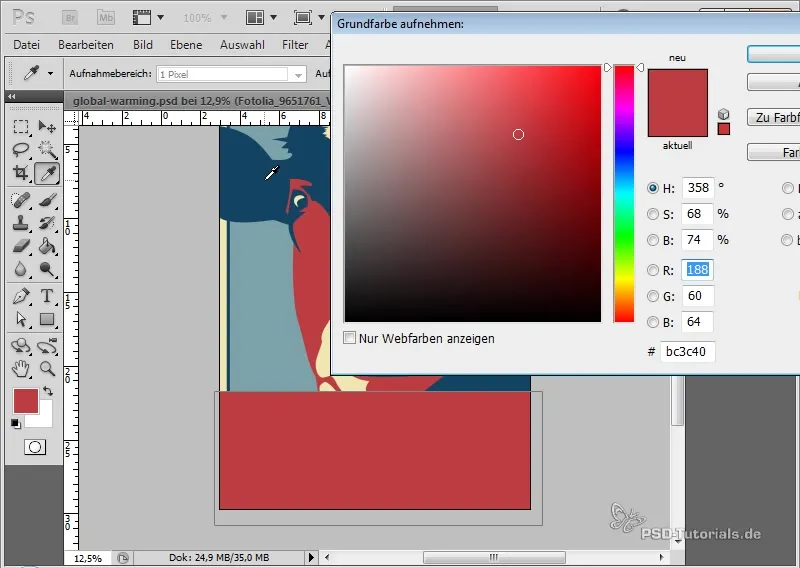Select the 3D Object Rotate tool
The width and height of the screenshot is (800, 568).
coord(21,346)
